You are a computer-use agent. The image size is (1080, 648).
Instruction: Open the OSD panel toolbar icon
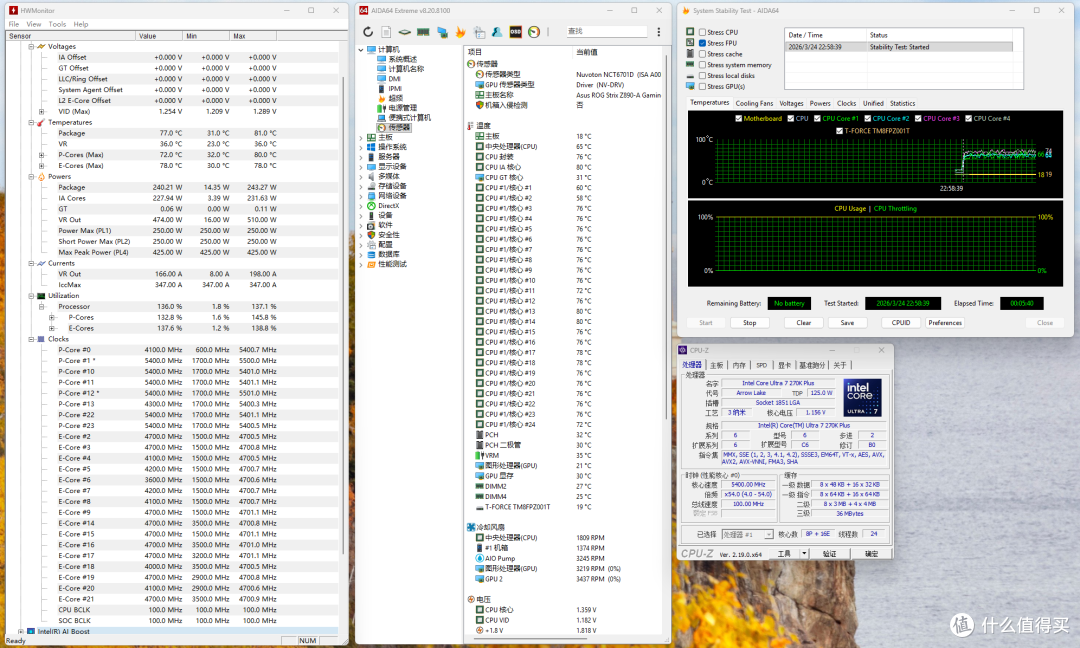tap(515, 32)
